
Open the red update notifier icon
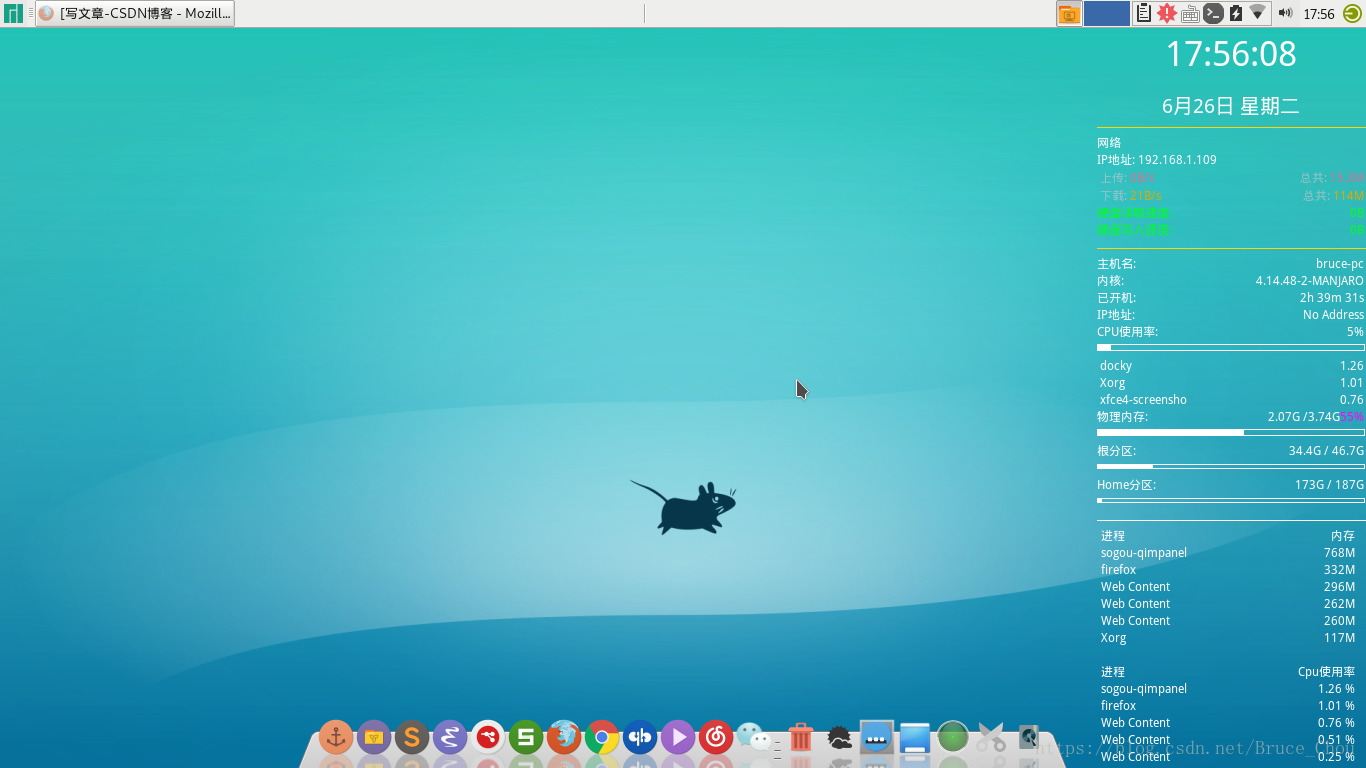[x=1166, y=14]
